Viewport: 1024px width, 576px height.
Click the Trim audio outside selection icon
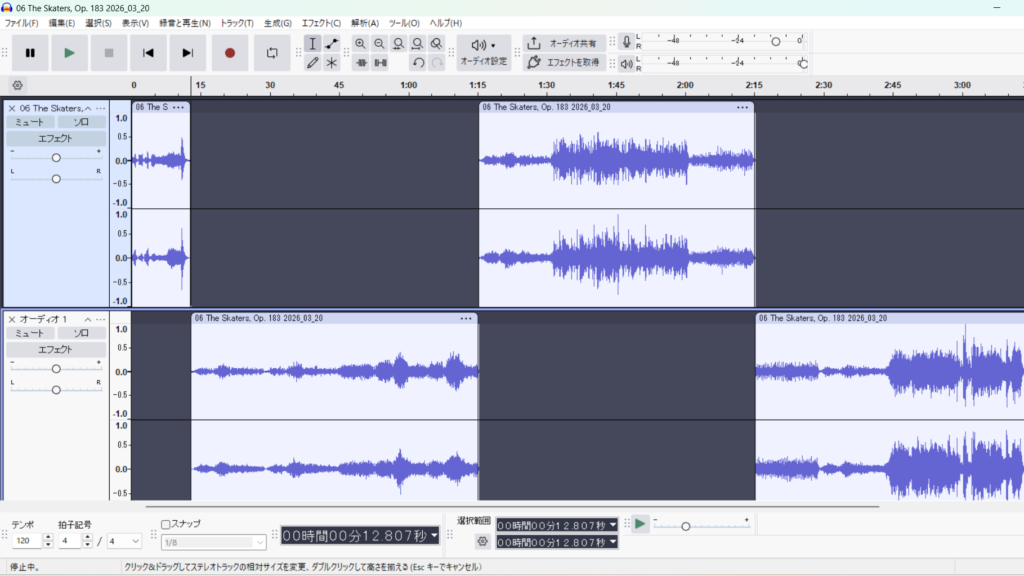pyautogui.click(x=361, y=63)
